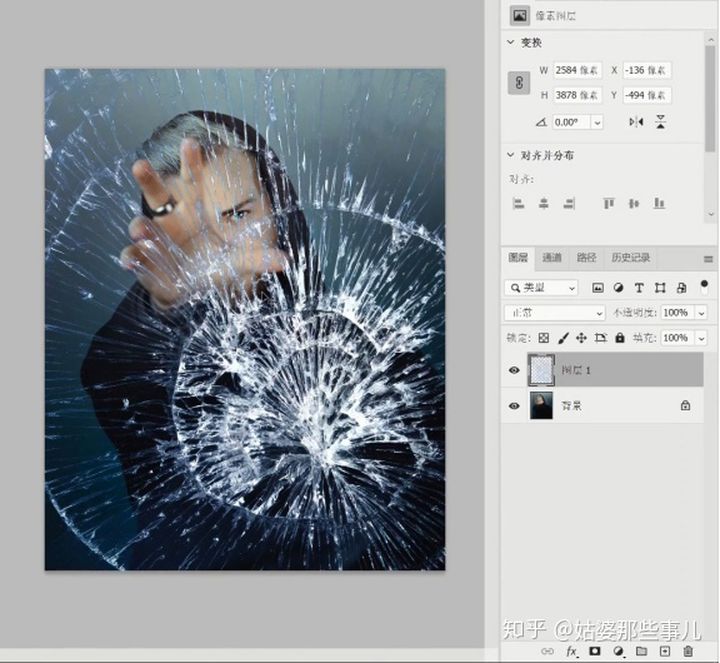This screenshot has width=720, height=663.
Task: Filter layers by pixel layer icon
Action: [x=597, y=288]
